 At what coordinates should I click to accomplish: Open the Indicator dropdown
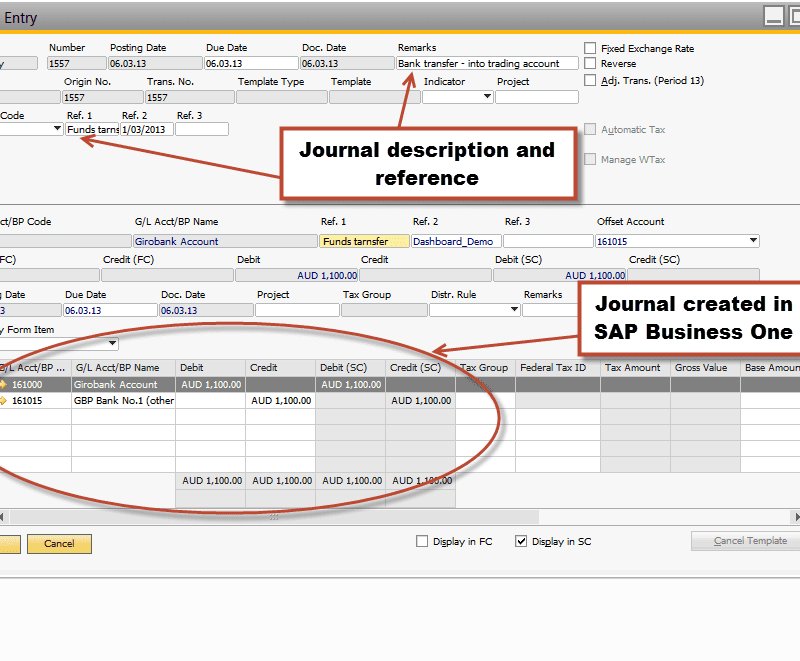(487, 97)
